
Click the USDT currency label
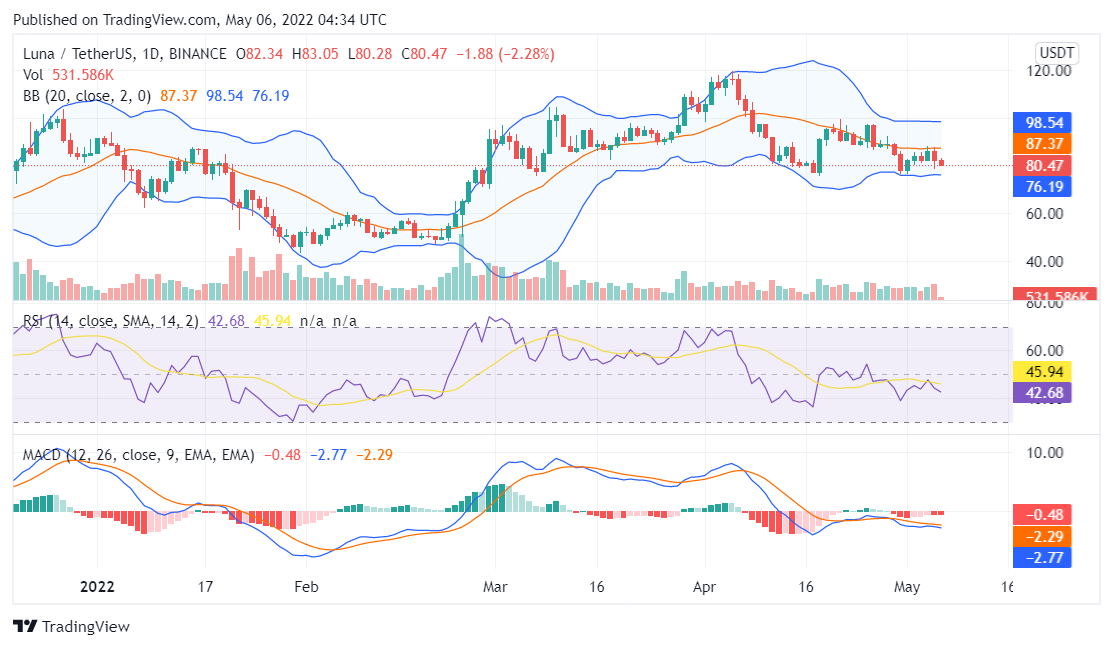pos(1056,53)
